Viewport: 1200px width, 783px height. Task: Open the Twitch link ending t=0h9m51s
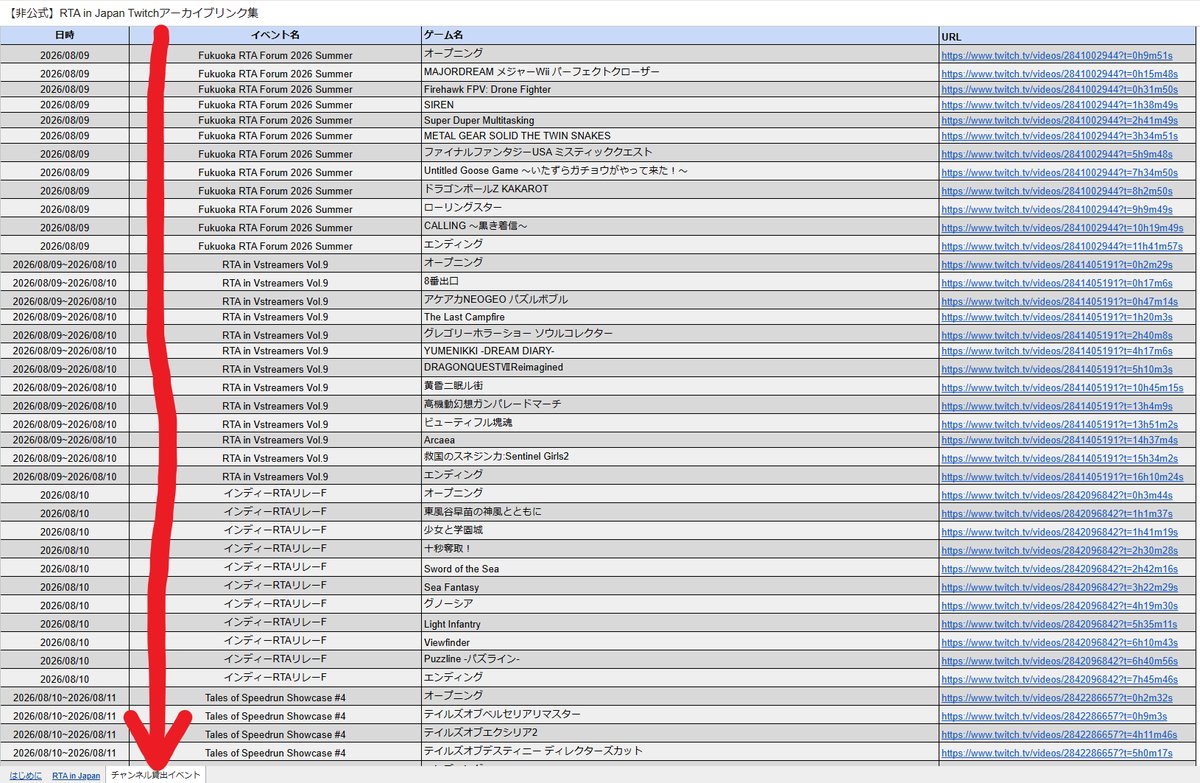point(1057,55)
